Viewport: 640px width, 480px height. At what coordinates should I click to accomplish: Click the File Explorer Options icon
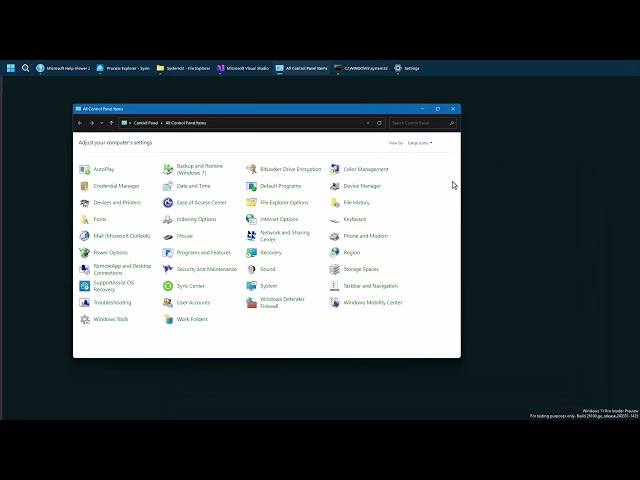(x=251, y=203)
